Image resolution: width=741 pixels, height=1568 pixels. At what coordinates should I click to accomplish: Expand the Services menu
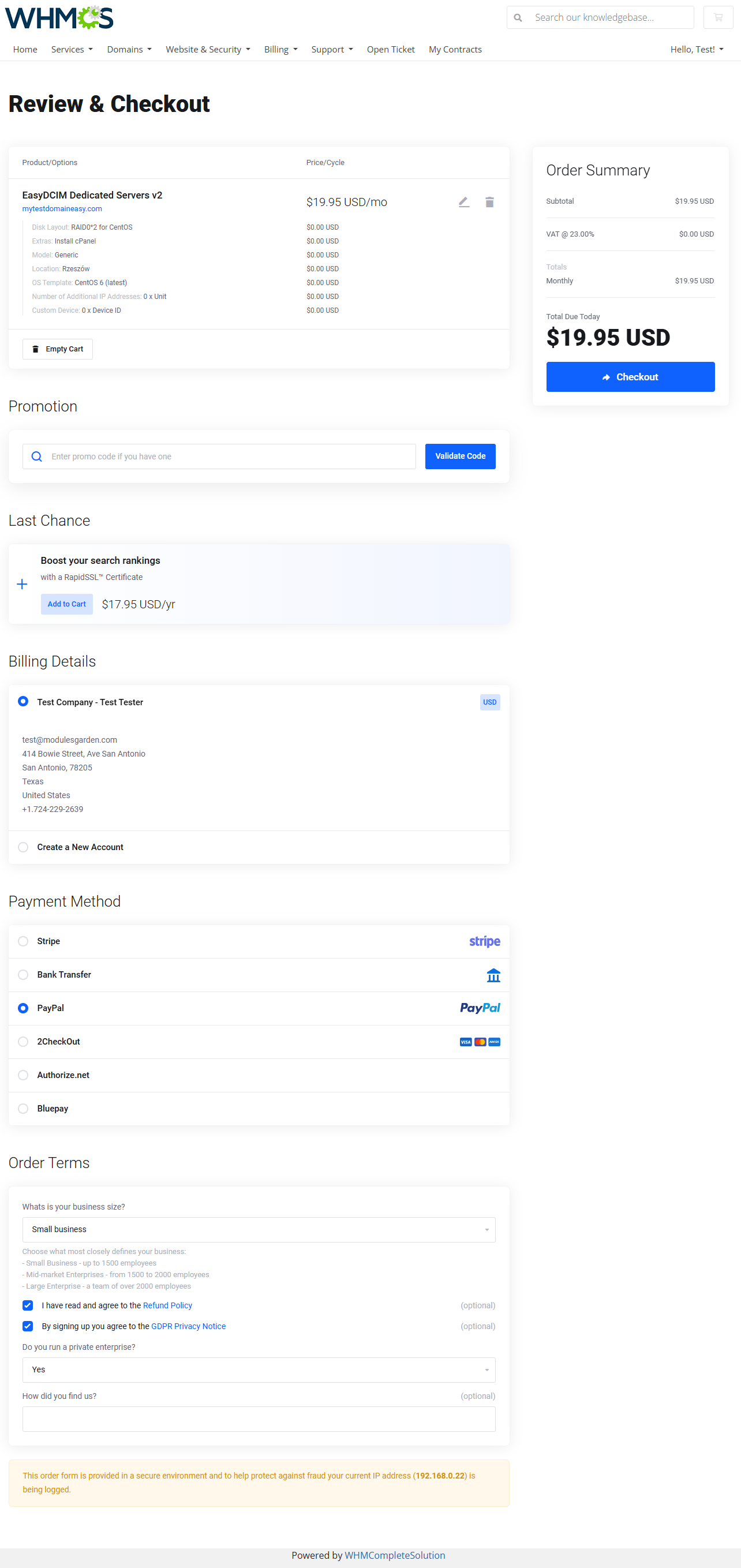click(x=72, y=49)
